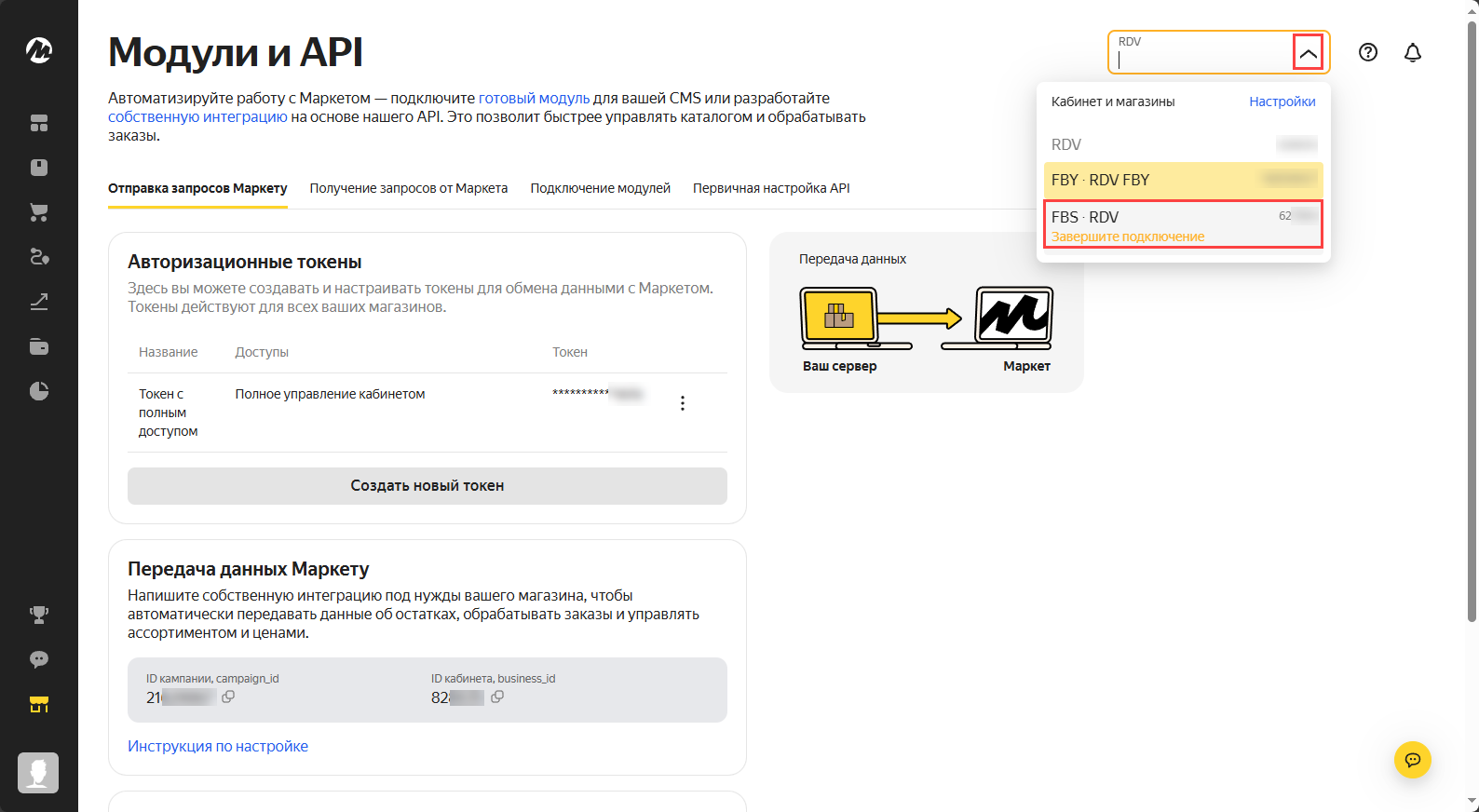Open the analytics pie chart icon
The image size is (1479, 812).
click(x=39, y=391)
